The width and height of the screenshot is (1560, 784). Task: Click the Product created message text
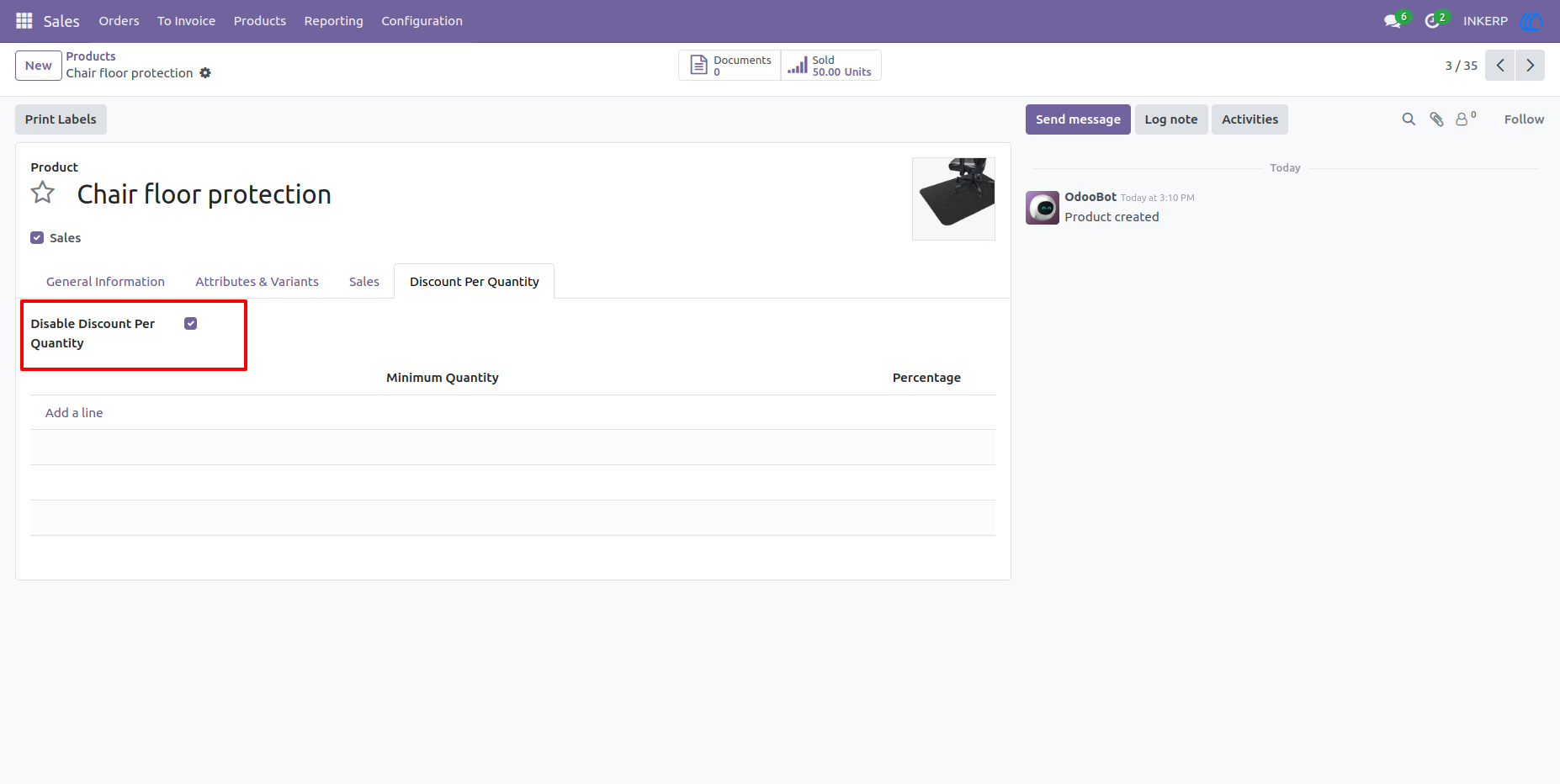1112,217
